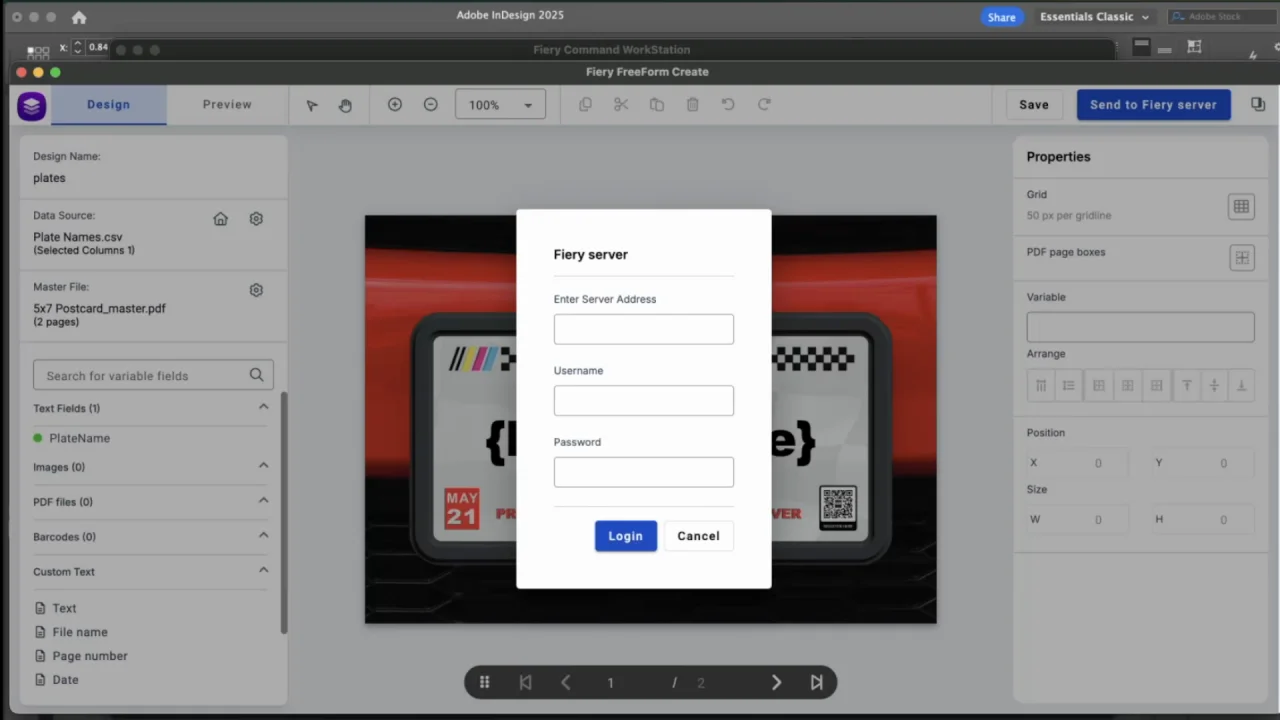Select the pointer selection tool

(x=312, y=105)
